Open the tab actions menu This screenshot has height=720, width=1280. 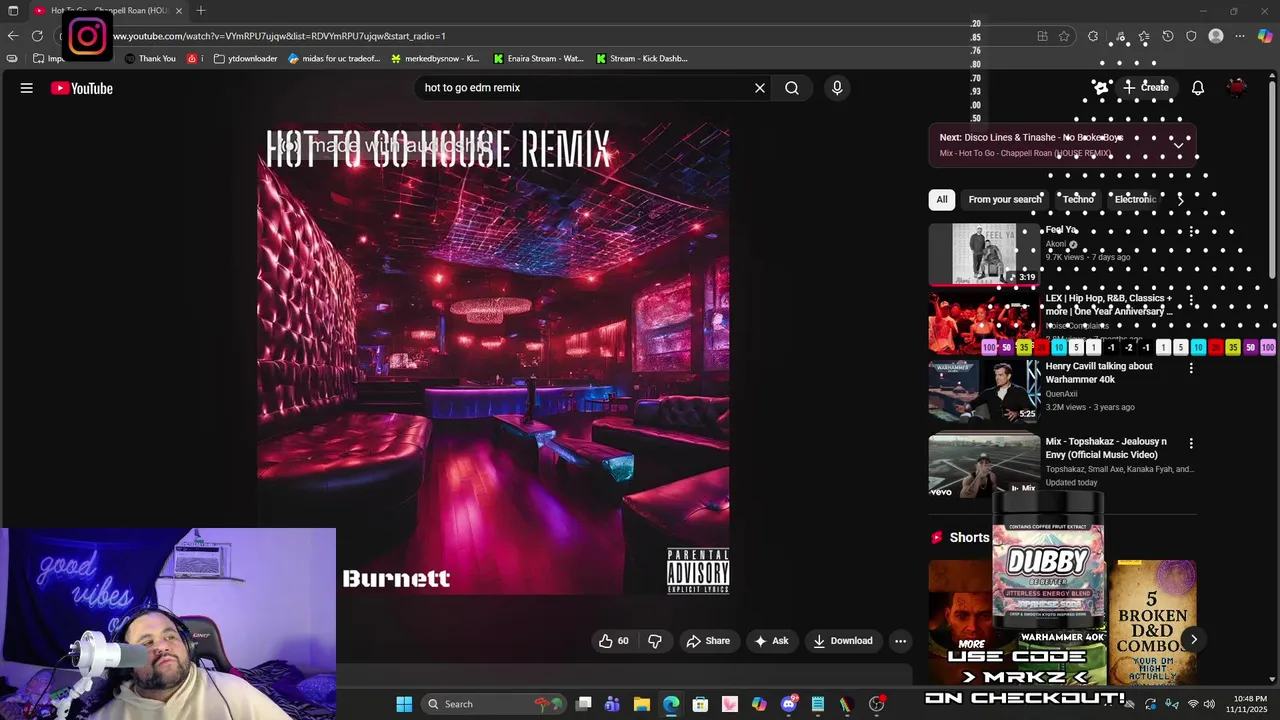(x=13, y=10)
